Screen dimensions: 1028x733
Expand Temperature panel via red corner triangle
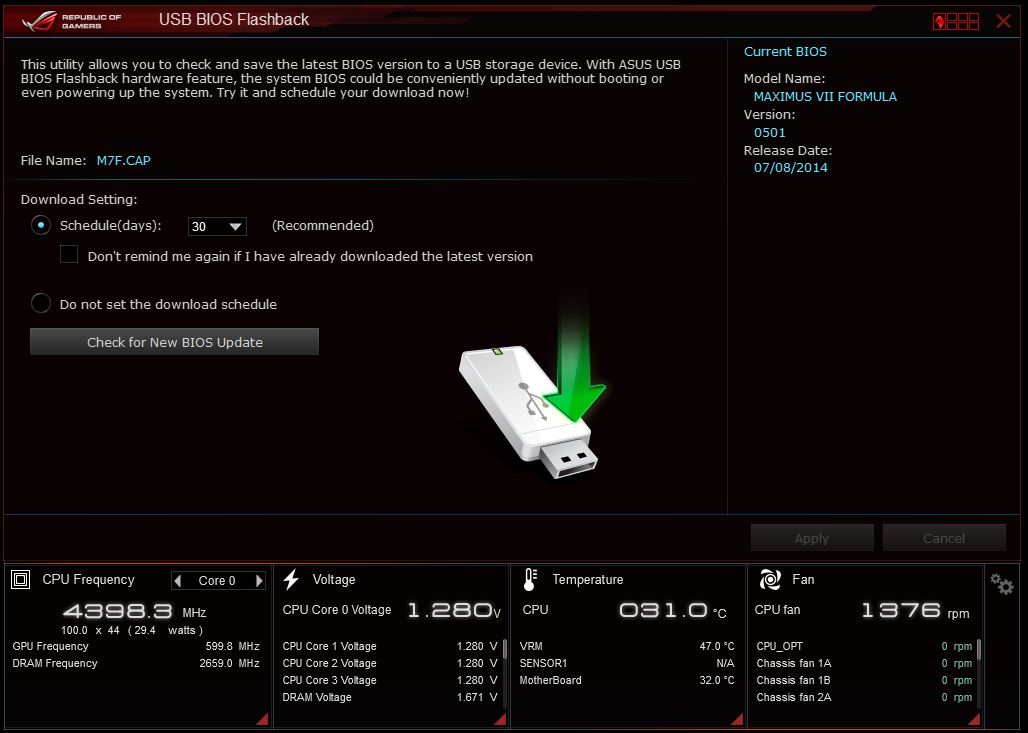(x=737, y=719)
